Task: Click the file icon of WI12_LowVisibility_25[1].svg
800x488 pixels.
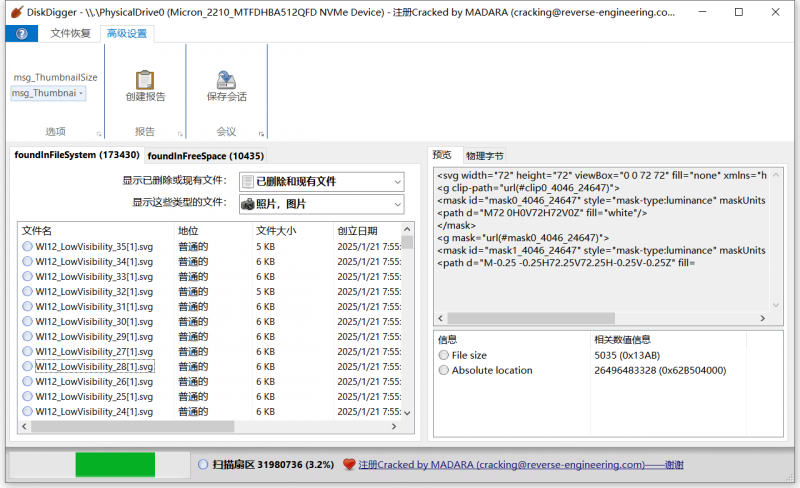Action: click(28, 397)
